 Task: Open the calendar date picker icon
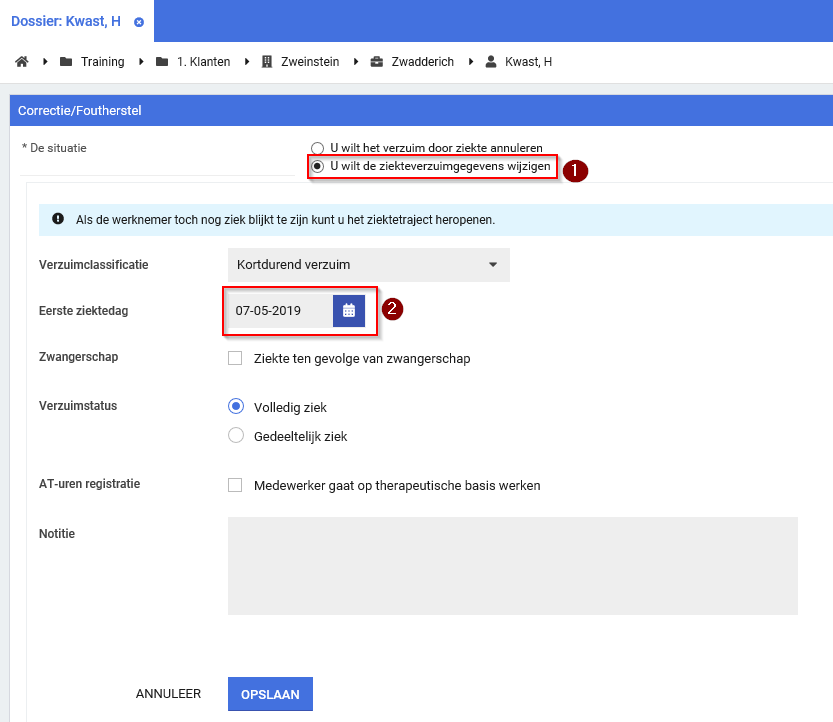pyautogui.click(x=349, y=310)
